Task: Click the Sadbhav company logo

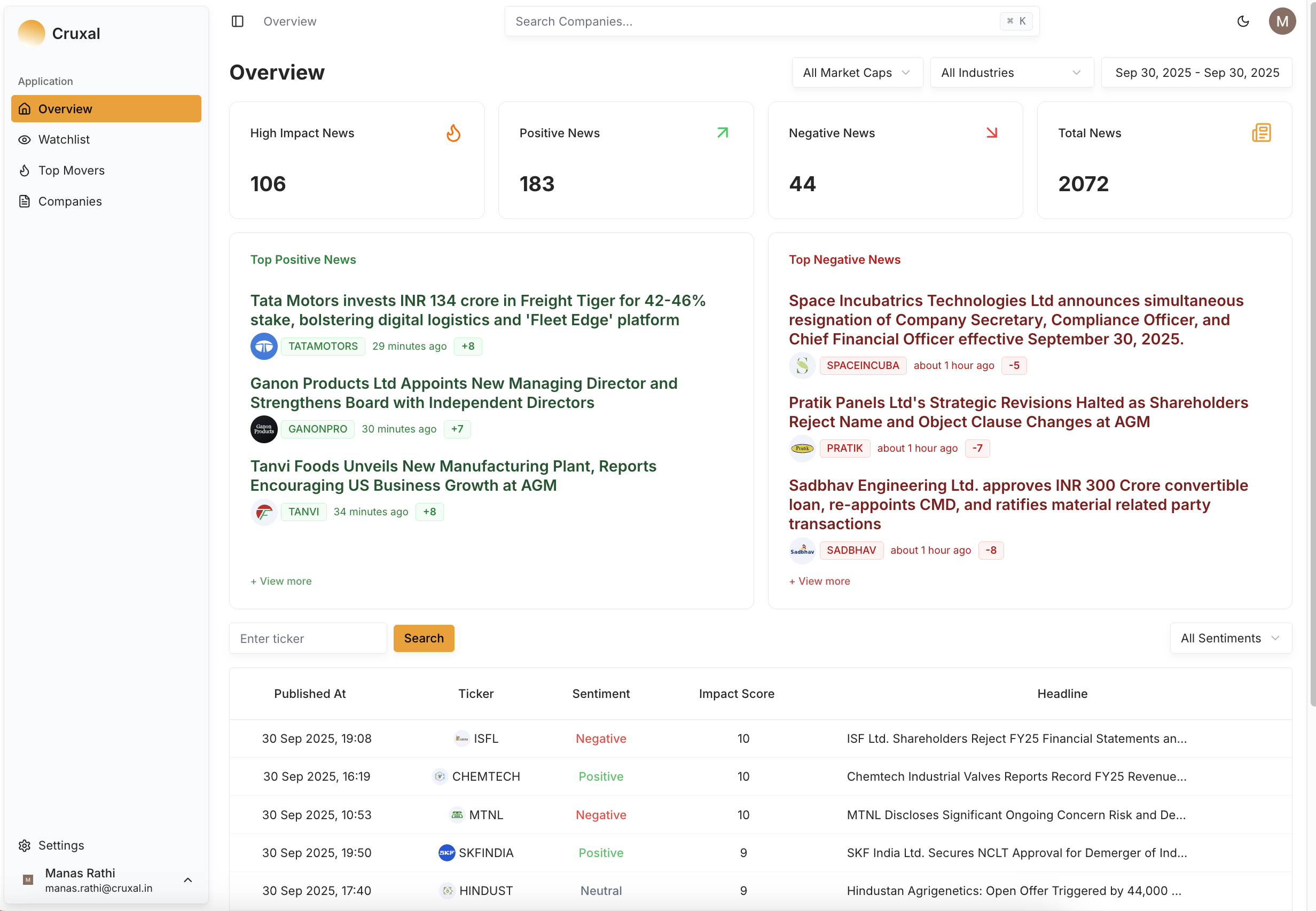Action: (802, 550)
